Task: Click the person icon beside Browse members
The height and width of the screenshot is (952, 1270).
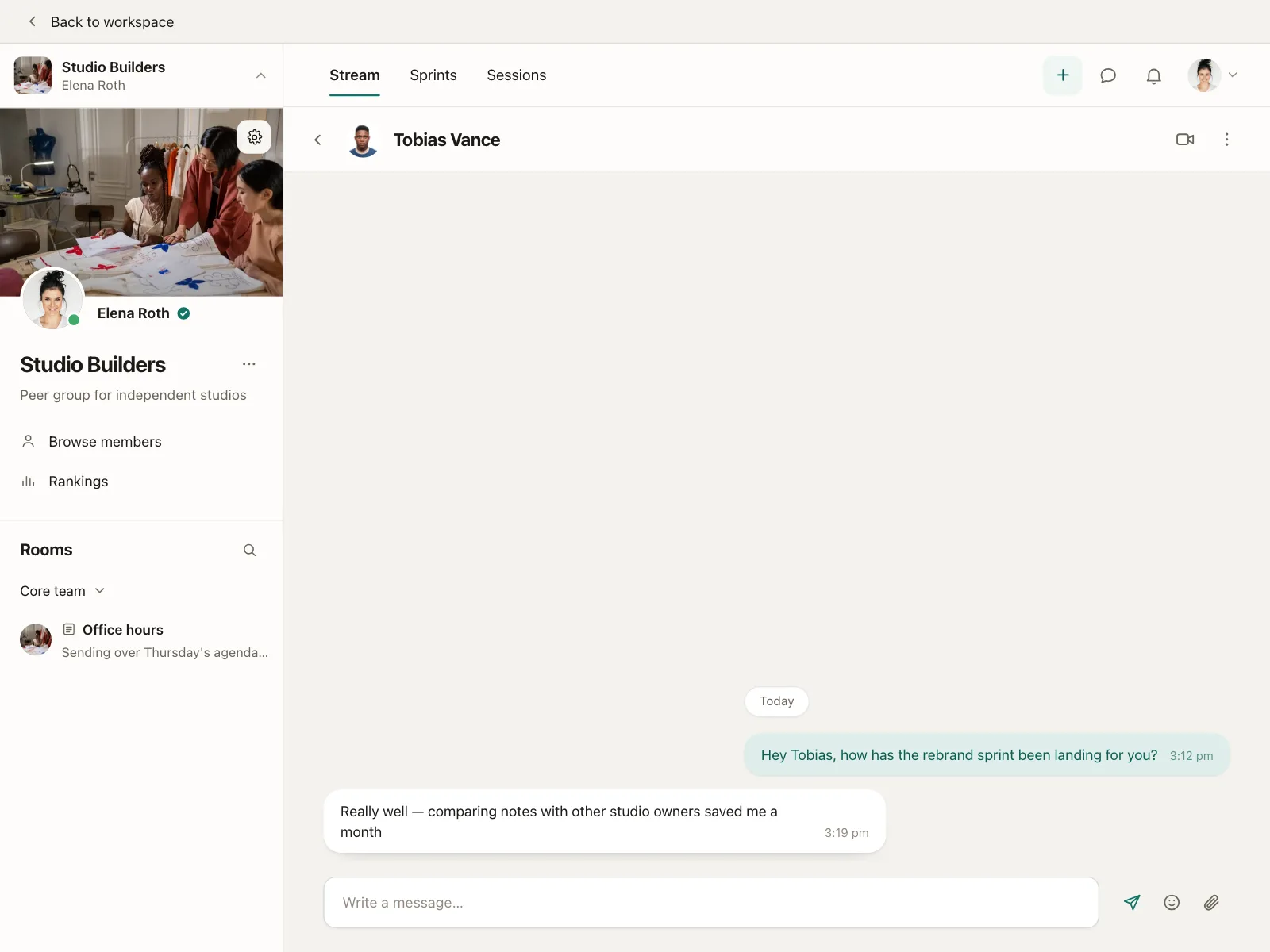Action: (29, 441)
